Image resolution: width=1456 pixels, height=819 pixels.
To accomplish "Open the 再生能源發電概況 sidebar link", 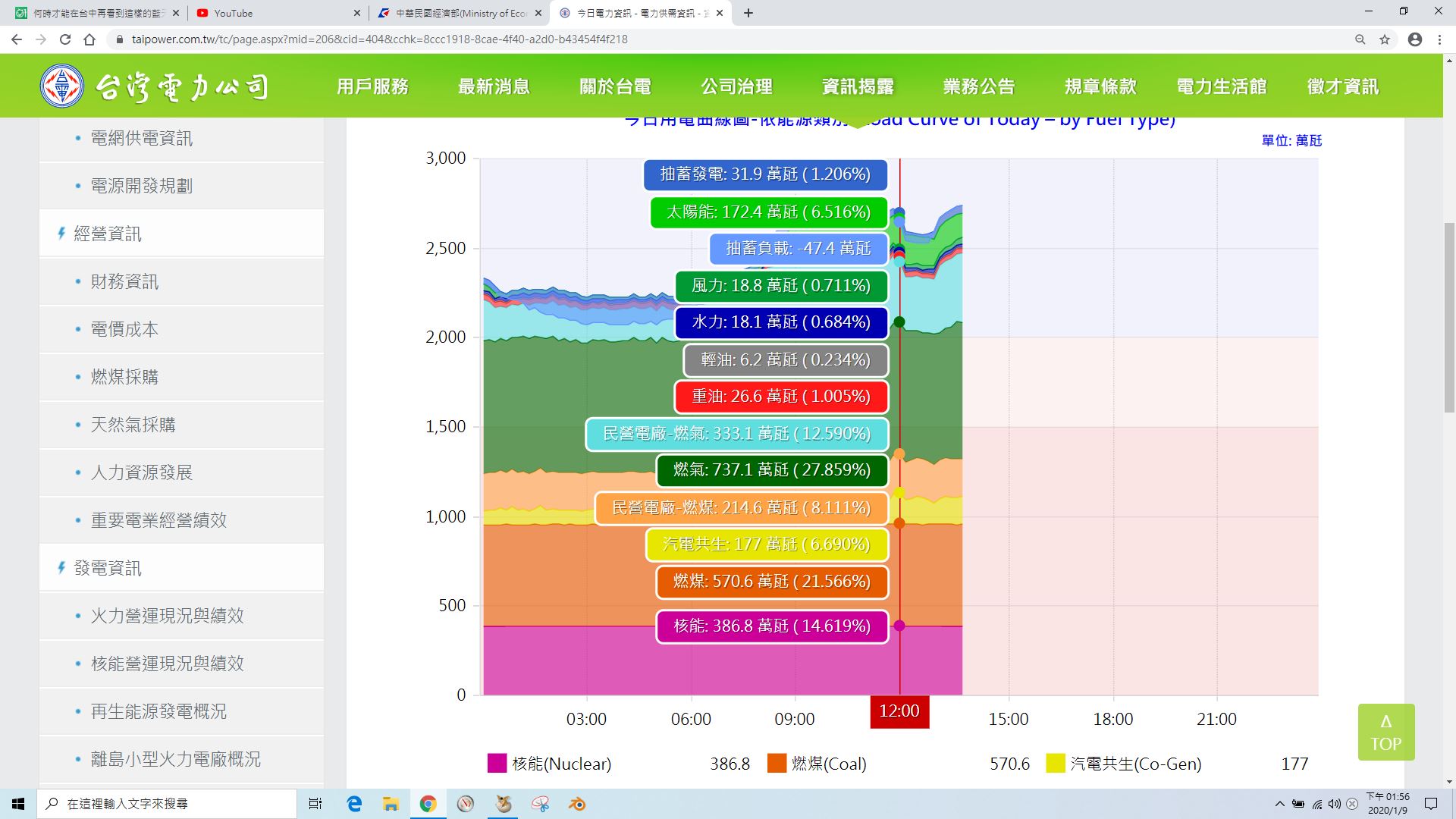I will tap(158, 711).
